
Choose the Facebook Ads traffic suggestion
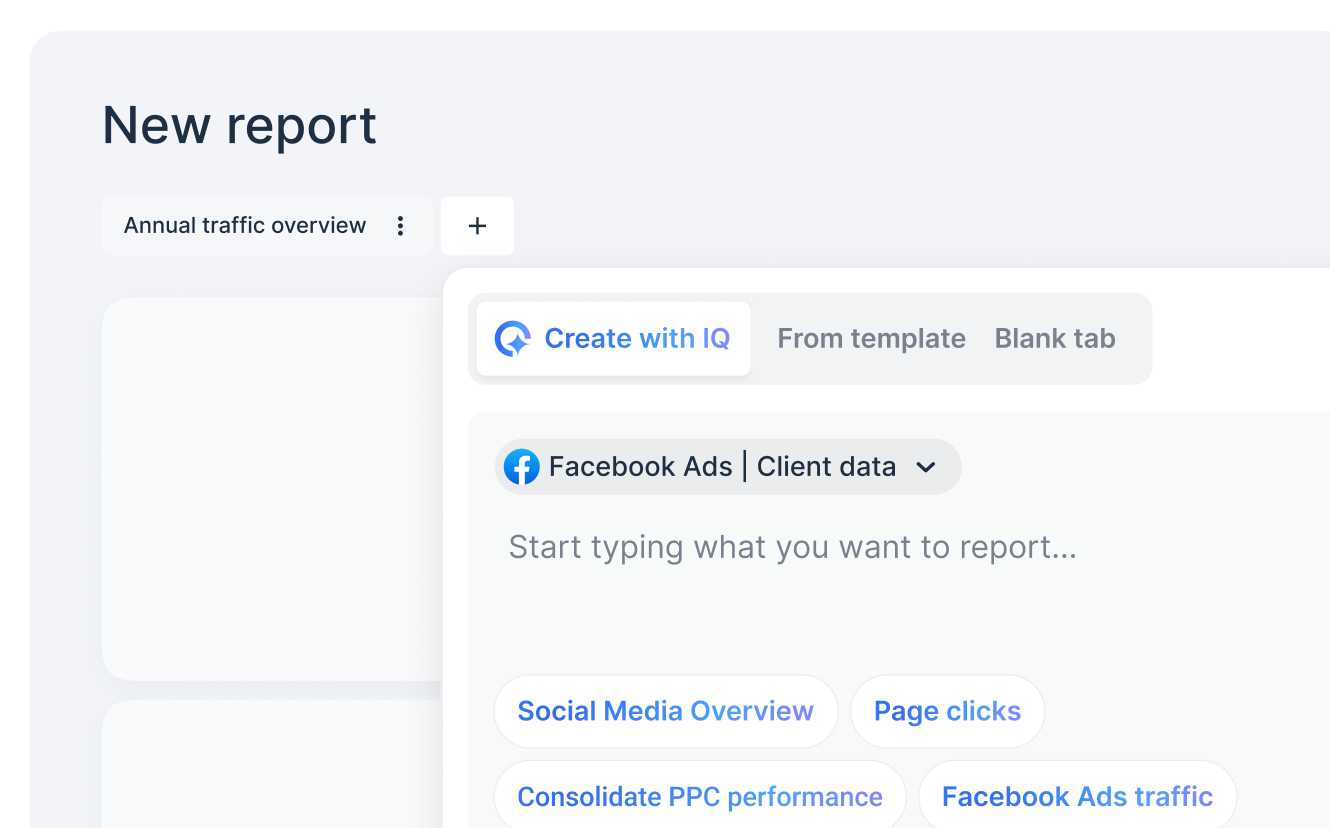[x=1077, y=796]
